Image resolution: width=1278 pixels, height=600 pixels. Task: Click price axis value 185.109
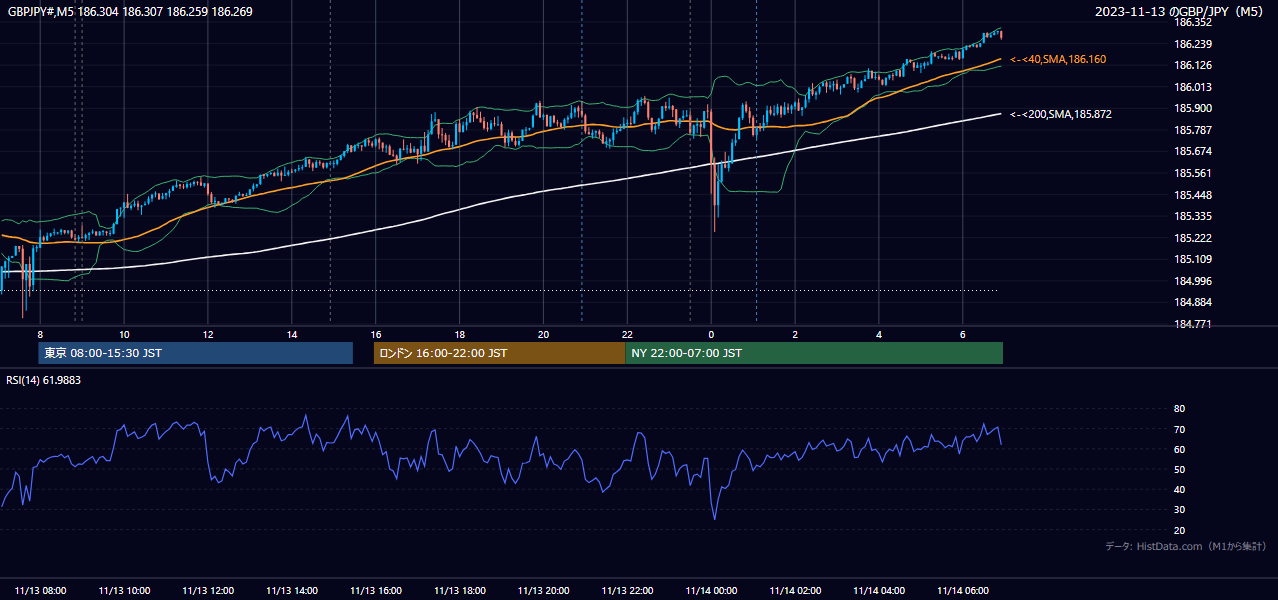(x=1193, y=259)
